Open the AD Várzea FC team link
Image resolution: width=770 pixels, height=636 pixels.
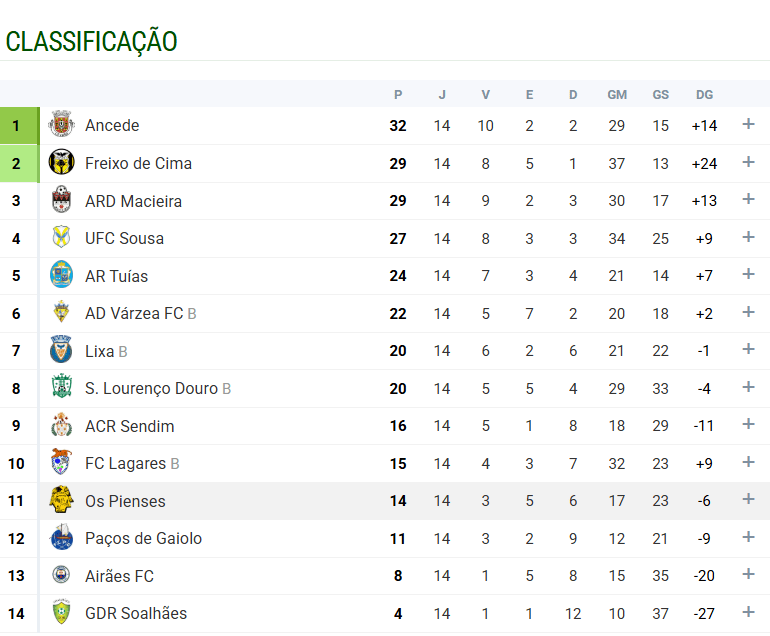point(134,313)
